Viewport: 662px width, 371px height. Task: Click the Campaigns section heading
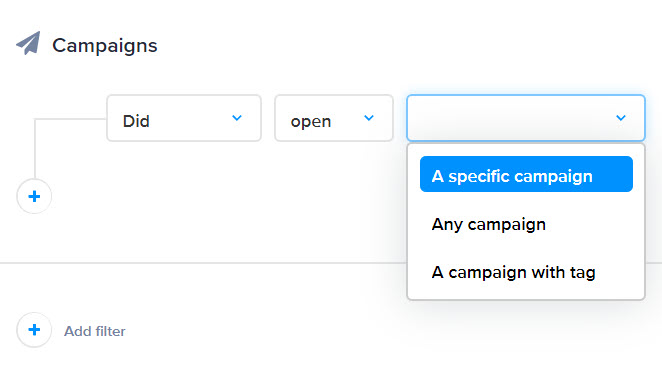(105, 46)
